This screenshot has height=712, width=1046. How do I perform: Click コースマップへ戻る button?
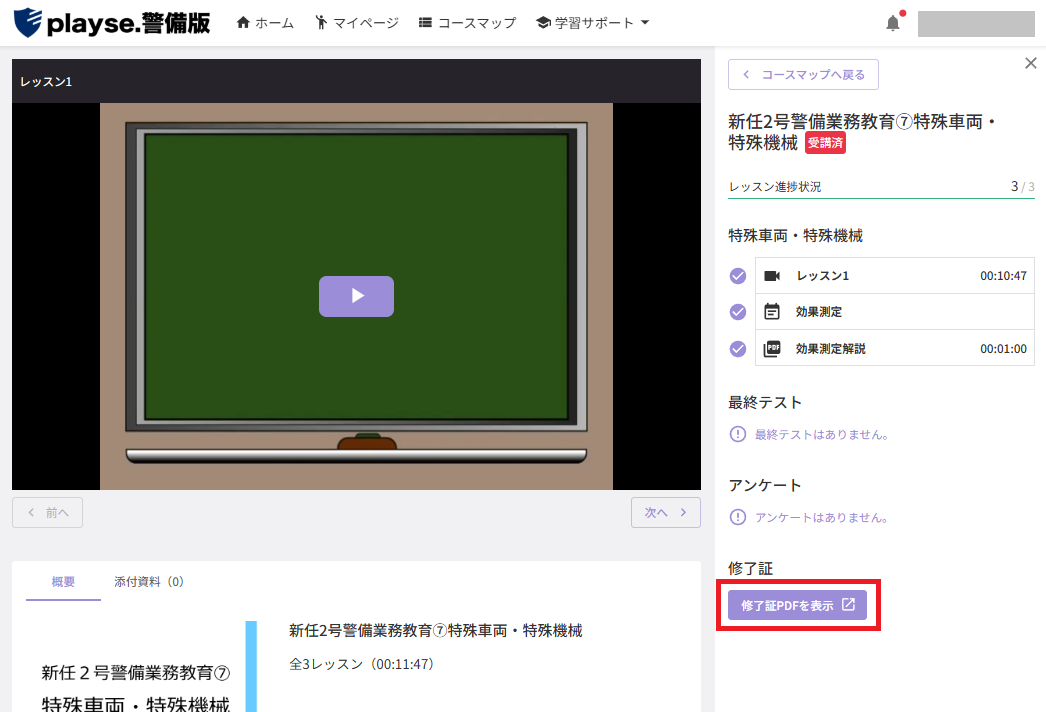tap(803, 74)
